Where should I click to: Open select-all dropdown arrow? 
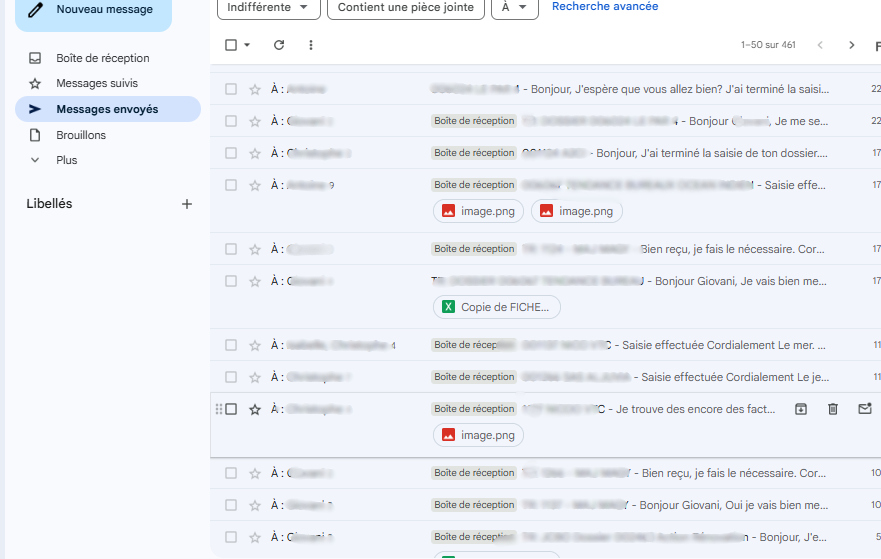[x=247, y=45]
